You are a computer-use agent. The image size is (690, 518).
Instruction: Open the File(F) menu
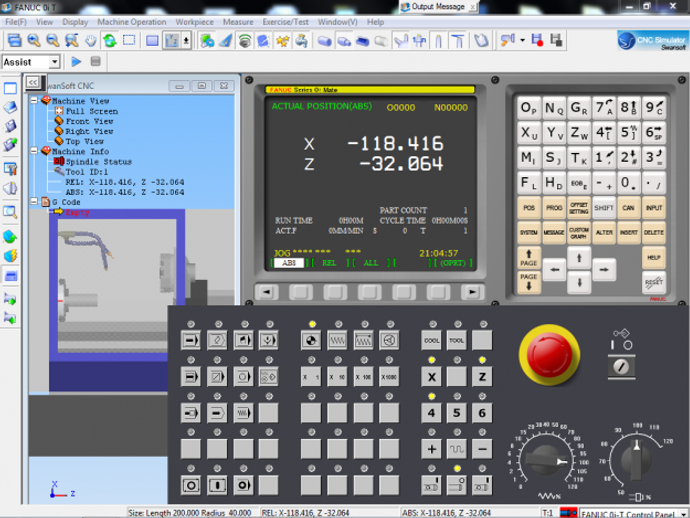coord(16,22)
